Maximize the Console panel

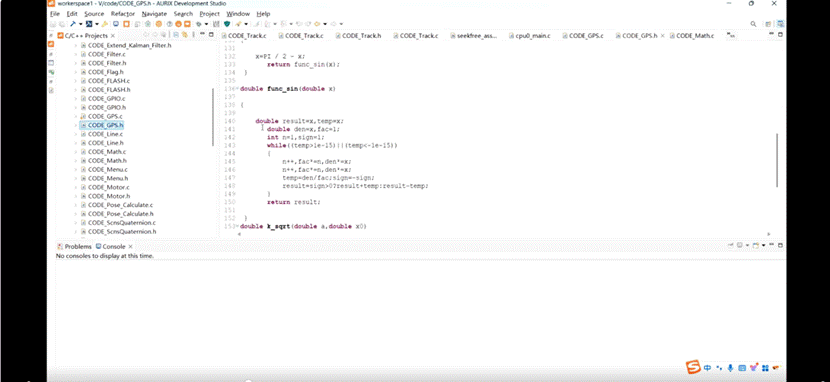coord(780,245)
